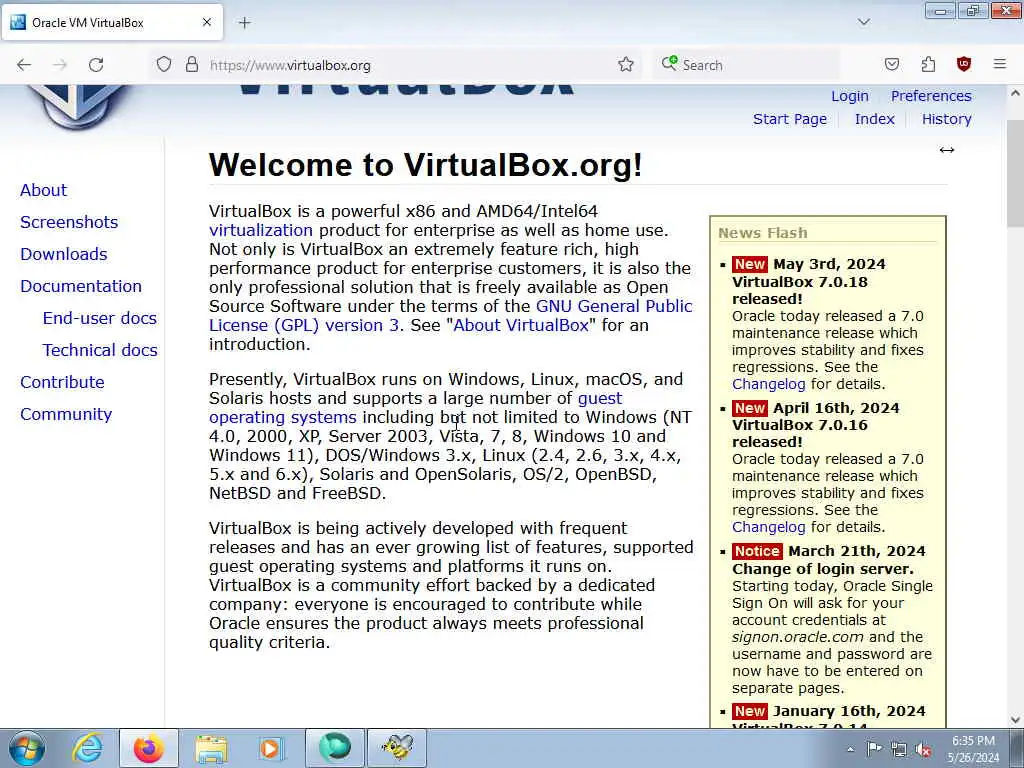This screenshot has height=768, width=1024.
Task: Click the forward navigation arrow
Action: pyautogui.click(x=60, y=65)
